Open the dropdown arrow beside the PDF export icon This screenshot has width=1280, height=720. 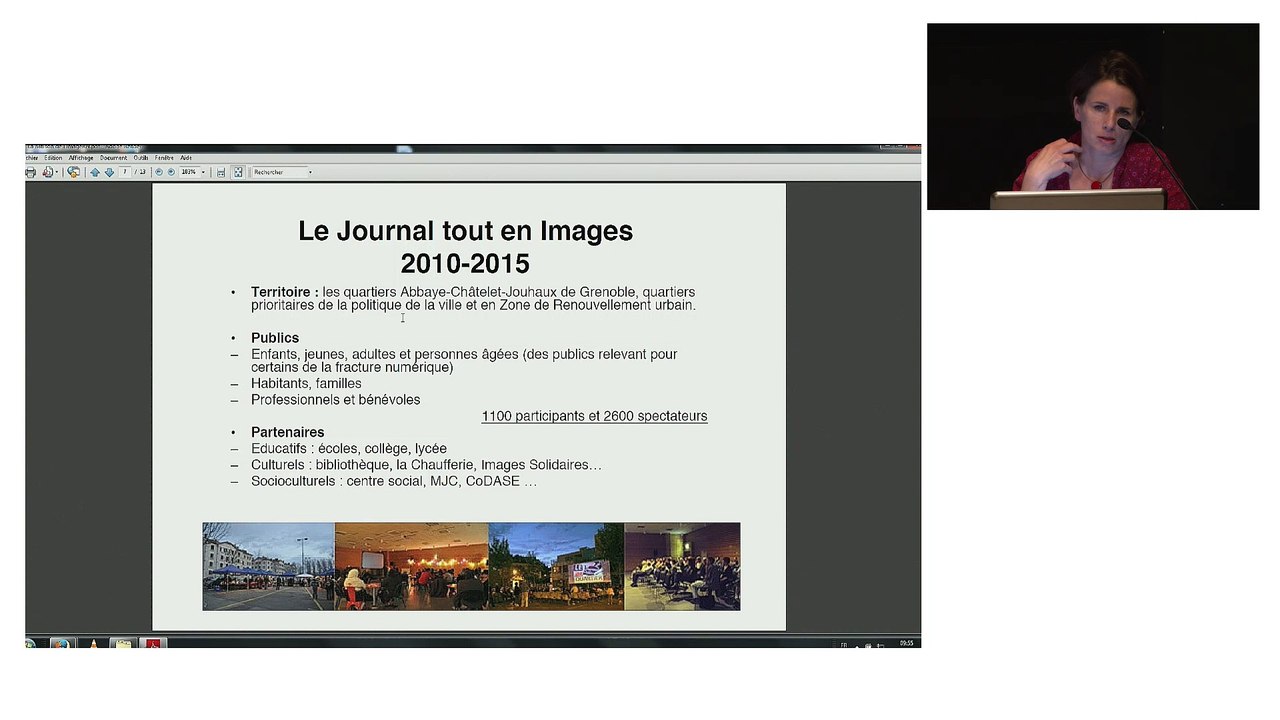(x=57, y=172)
